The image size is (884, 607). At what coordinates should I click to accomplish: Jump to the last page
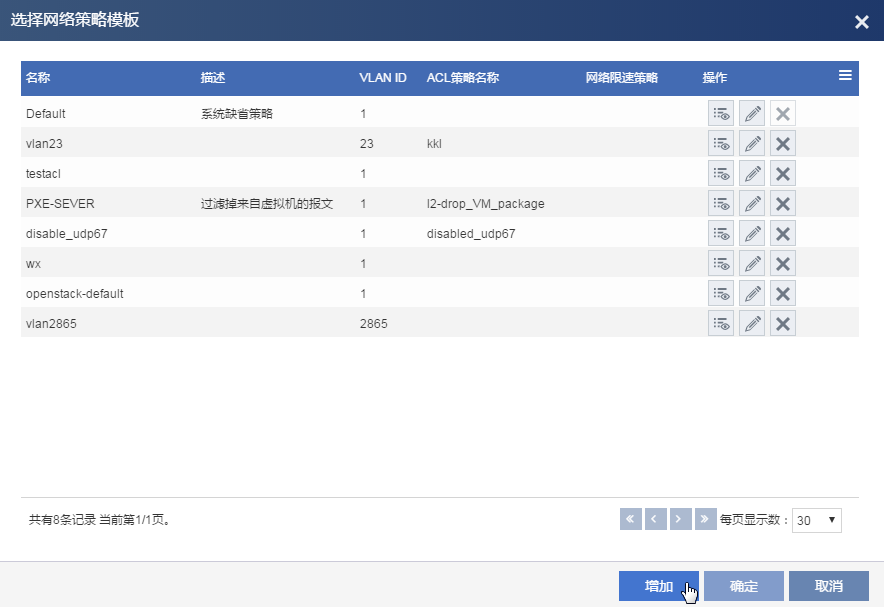coord(706,519)
